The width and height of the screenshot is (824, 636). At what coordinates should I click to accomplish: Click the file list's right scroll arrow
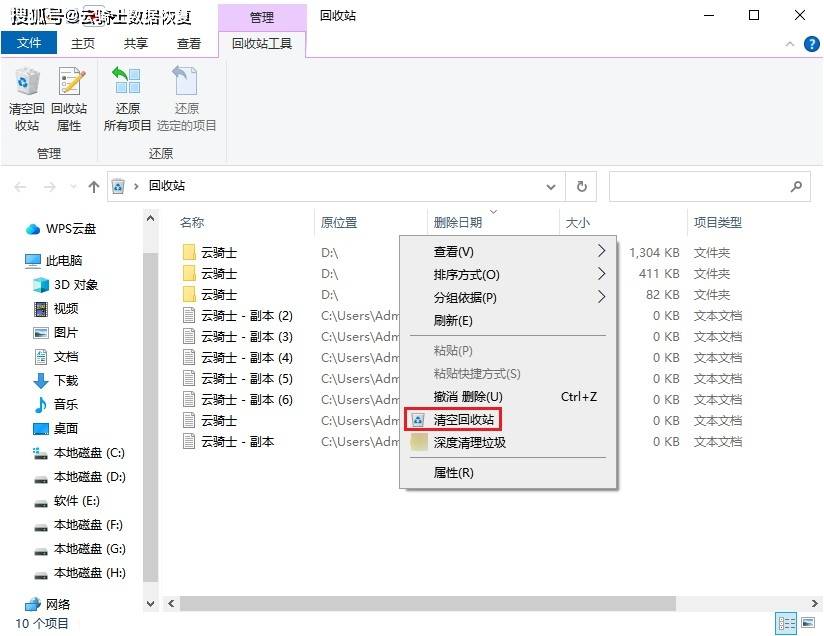pos(815,603)
